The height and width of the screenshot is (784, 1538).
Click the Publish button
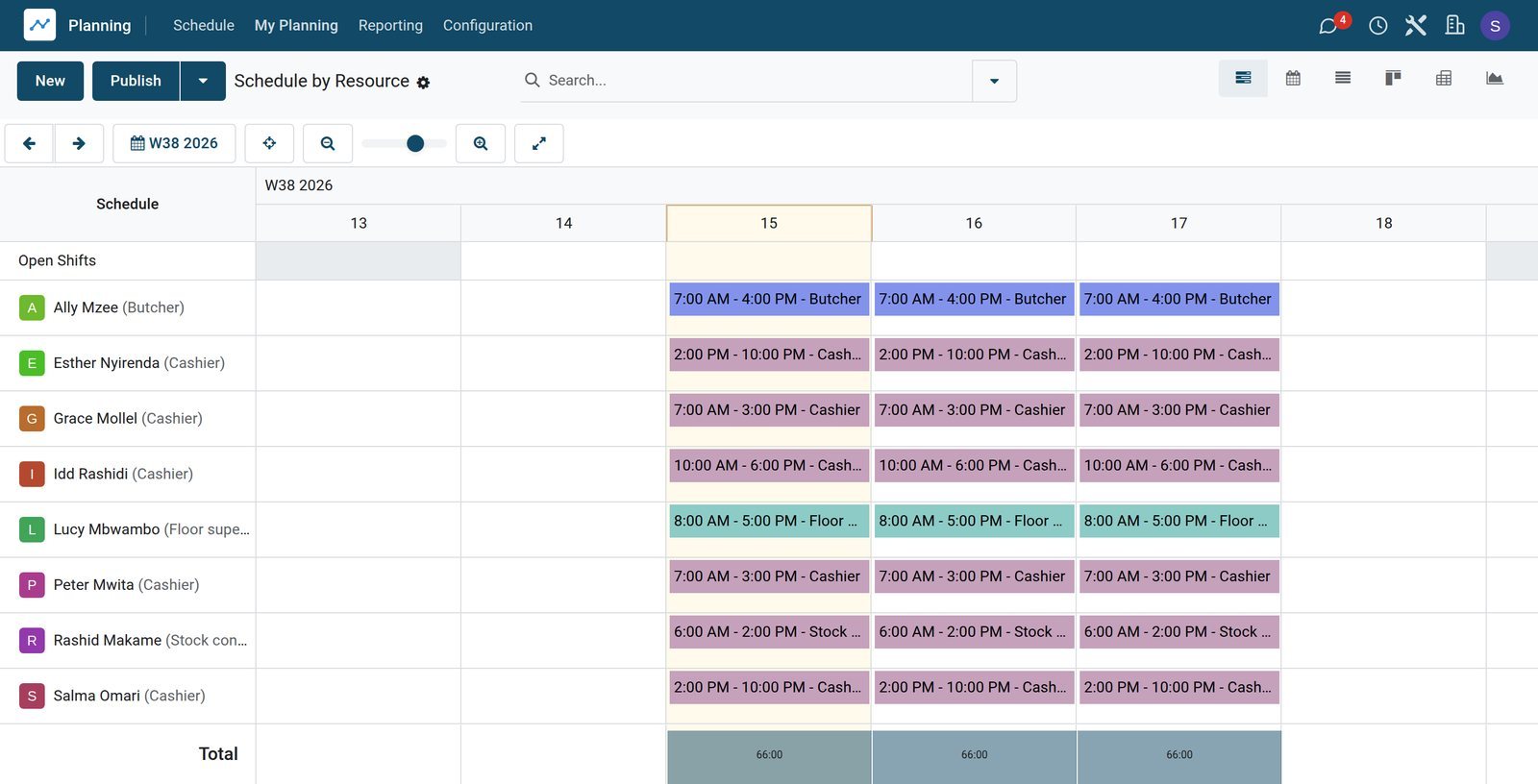click(x=136, y=81)
